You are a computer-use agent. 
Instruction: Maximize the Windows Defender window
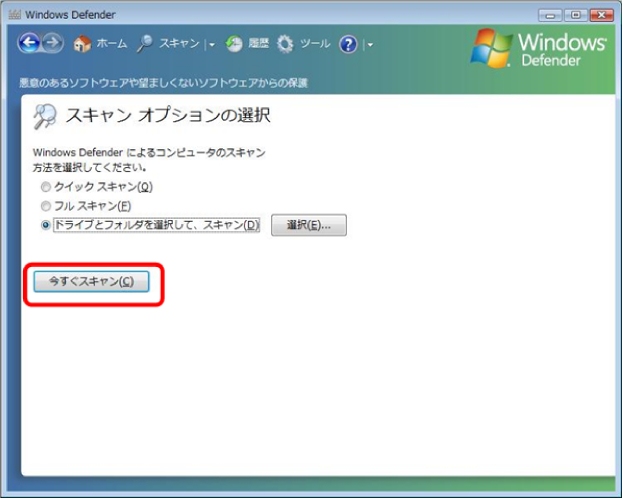point(577,15)
